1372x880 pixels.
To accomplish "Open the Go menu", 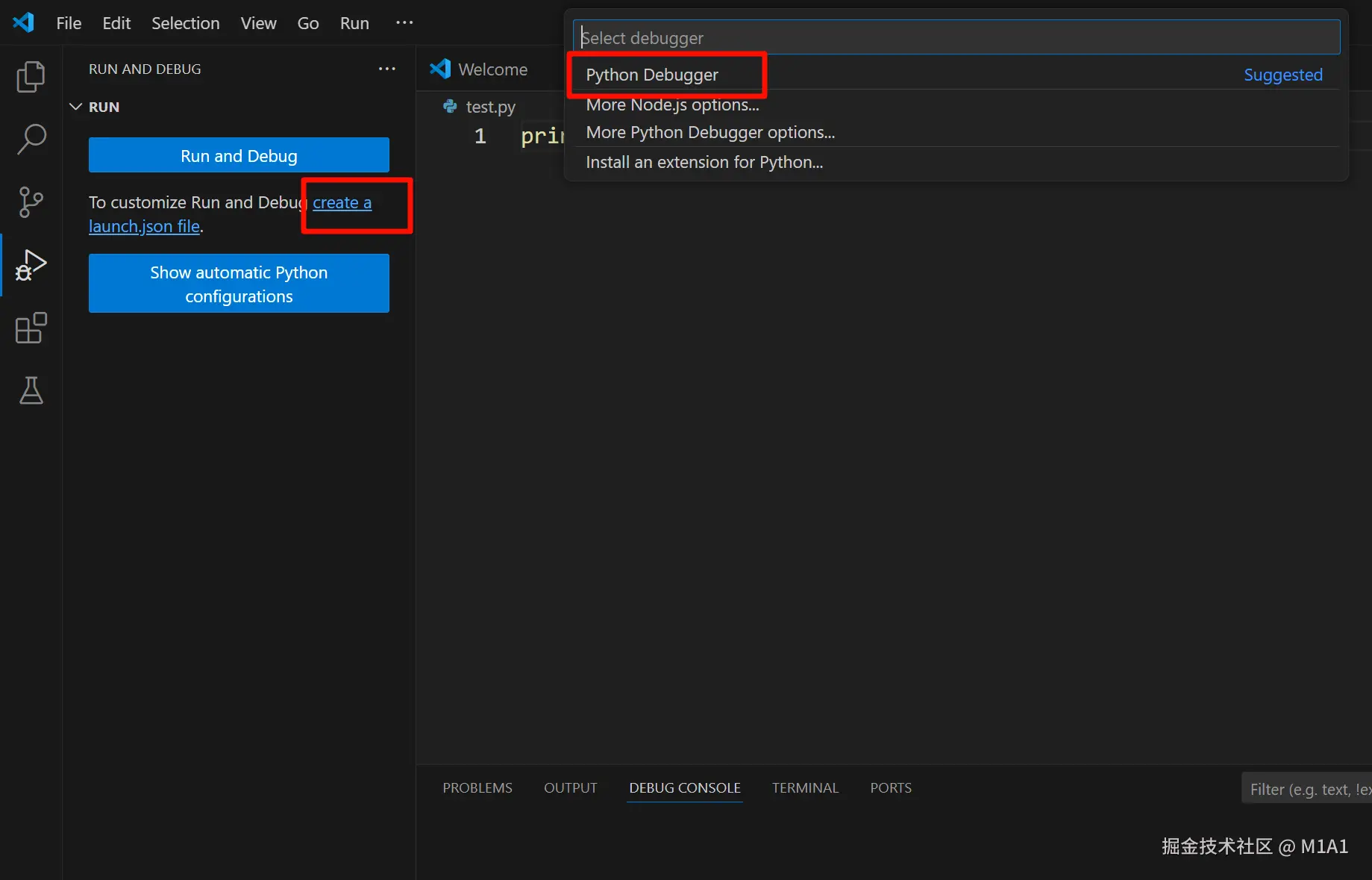I will [308, 23].
